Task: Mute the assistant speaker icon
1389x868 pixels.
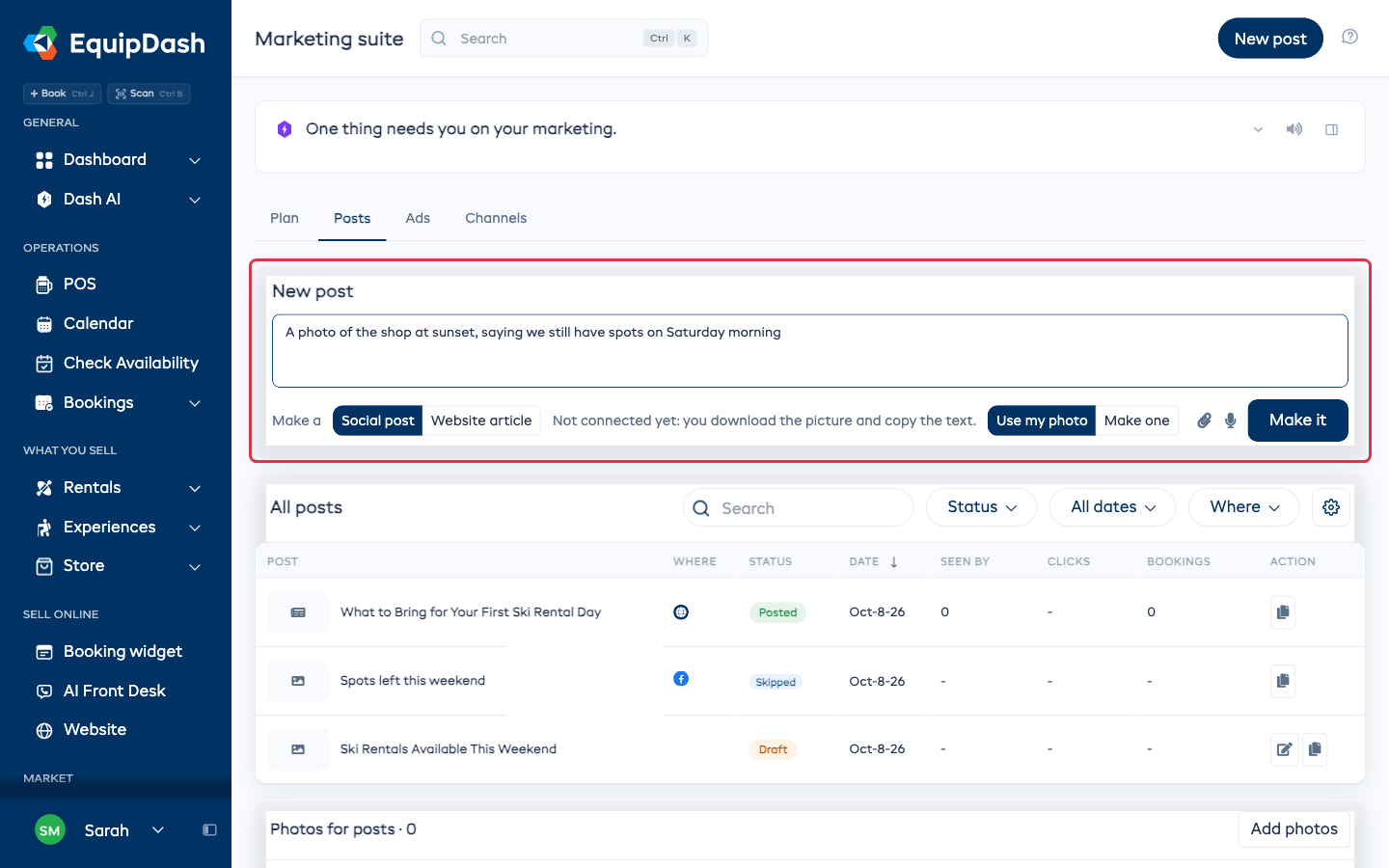Action: tap(1294, 129)
